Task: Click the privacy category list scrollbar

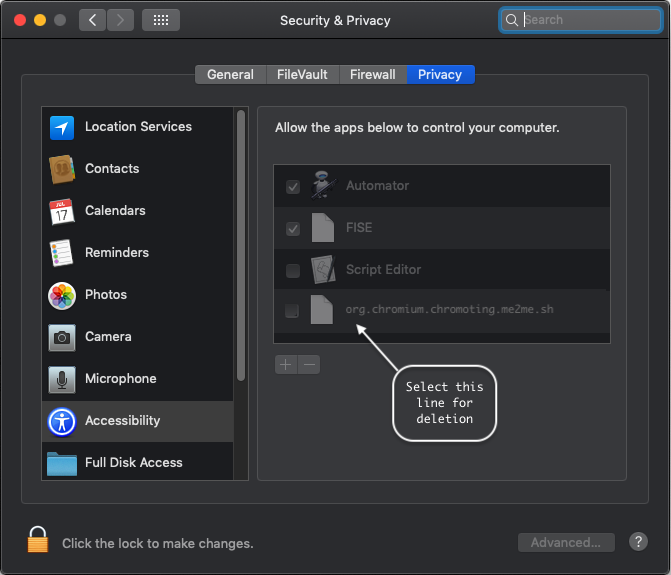Action: point(241,246)
